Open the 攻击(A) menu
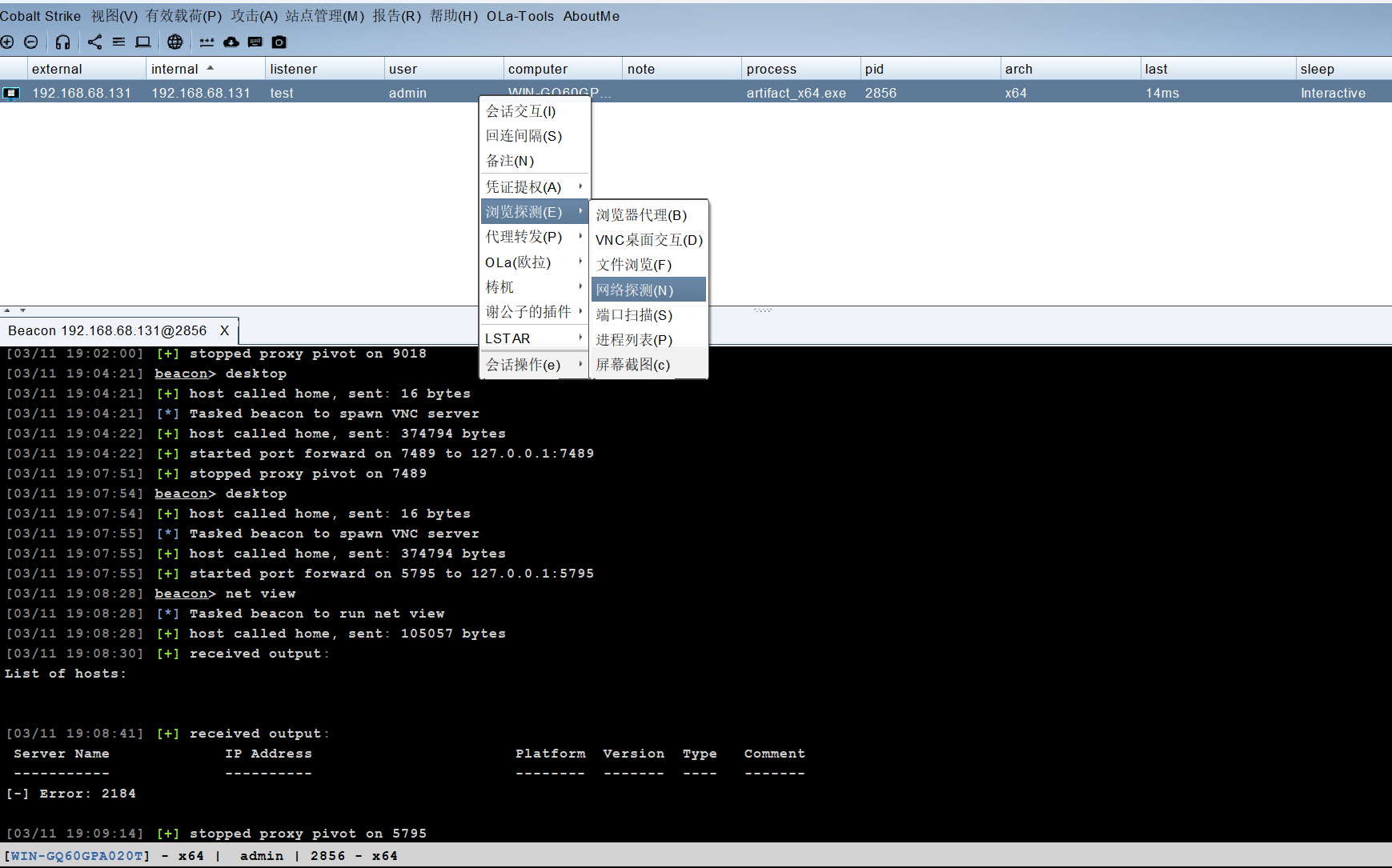Image resolution: width=1392 pixels, height=868 pixels. click(255, 16)
